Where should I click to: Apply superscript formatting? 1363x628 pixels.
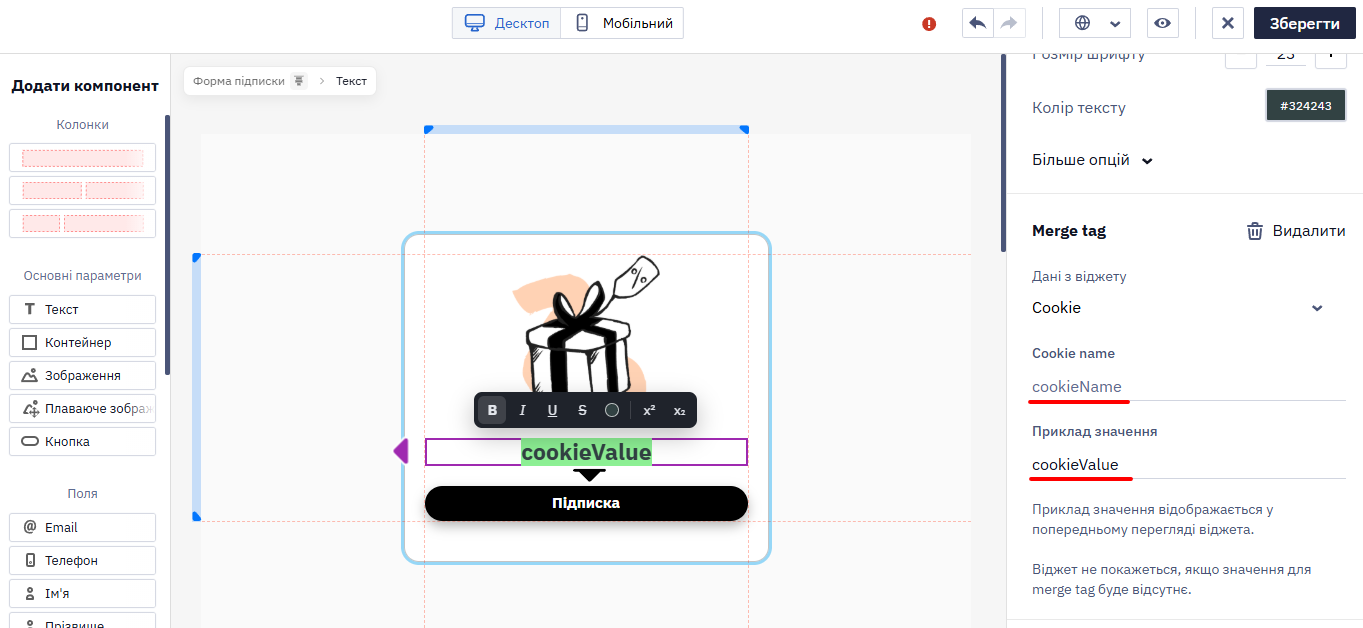(649, 410)
